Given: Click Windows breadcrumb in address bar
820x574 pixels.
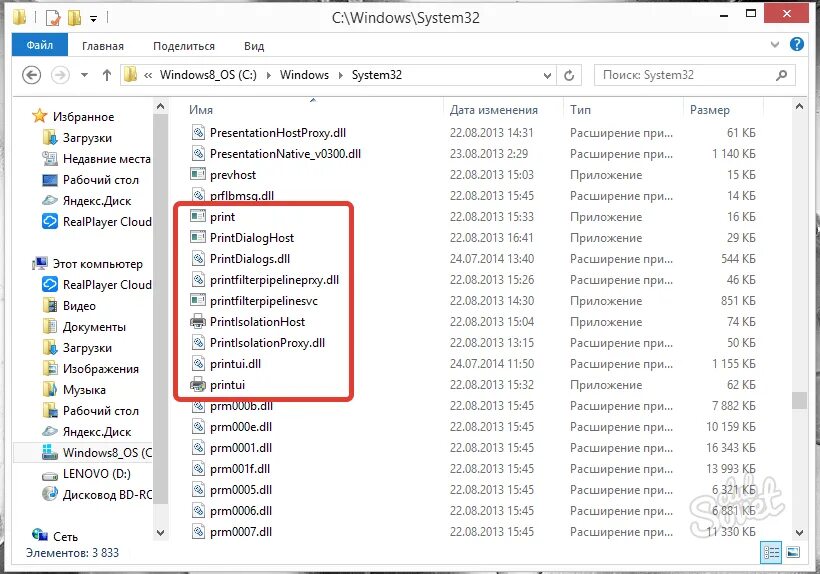Looking at the screenshot, I should click(x=304, y=75).
